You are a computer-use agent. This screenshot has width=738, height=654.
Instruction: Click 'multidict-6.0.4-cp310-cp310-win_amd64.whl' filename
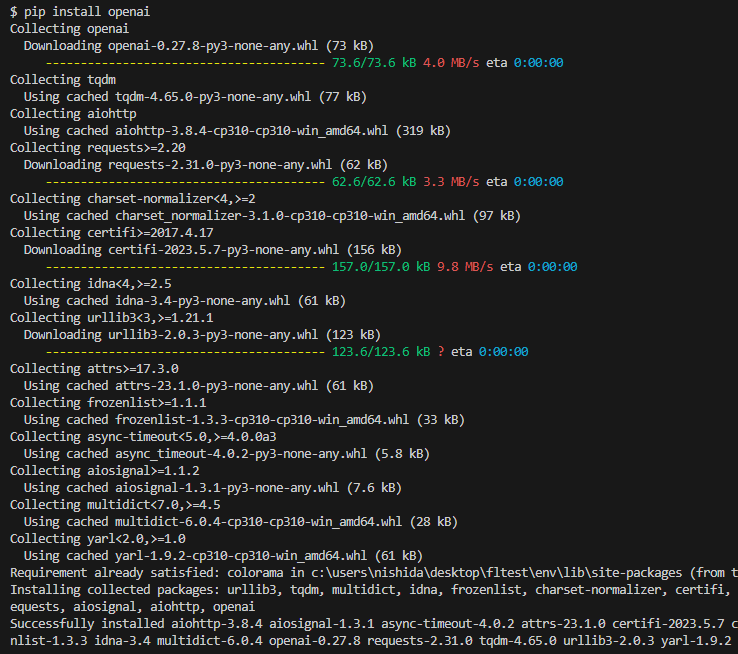click(258, 521)
